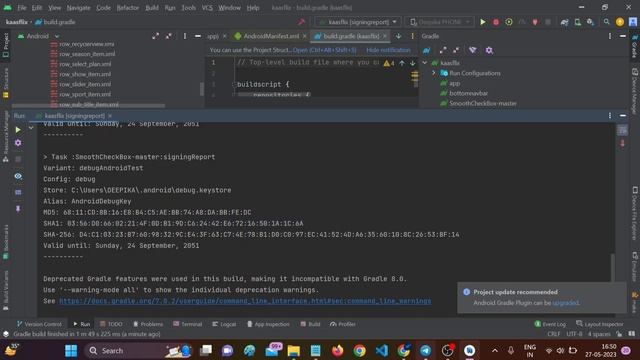Open the editor tabs overflow dropdown arrow
Screen dimensions: 640x360
398,36
